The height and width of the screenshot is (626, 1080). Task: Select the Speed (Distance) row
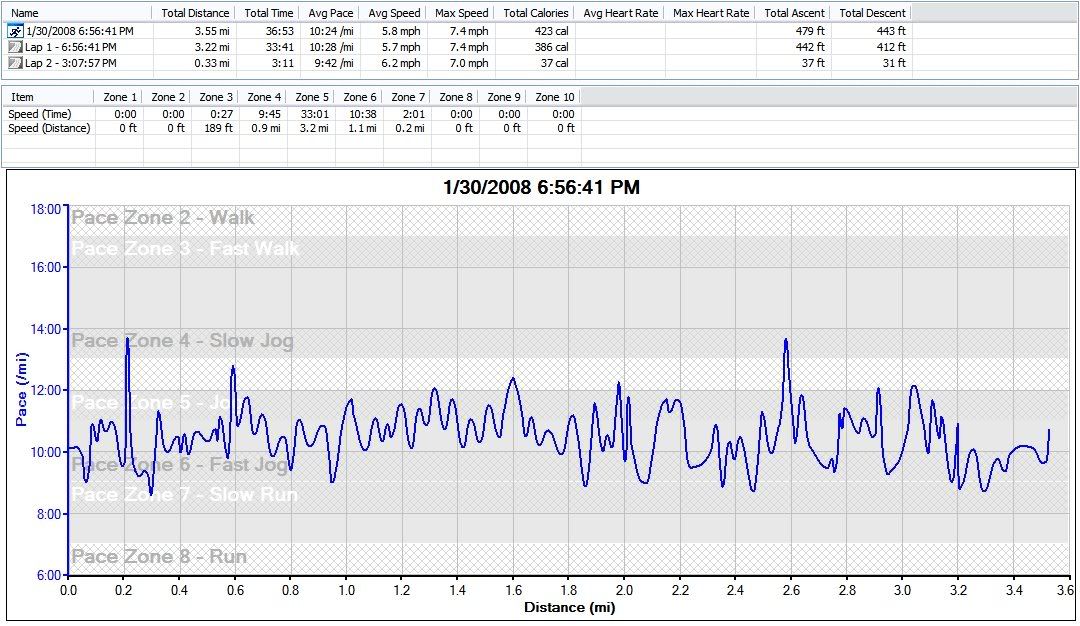pos(49,128)
